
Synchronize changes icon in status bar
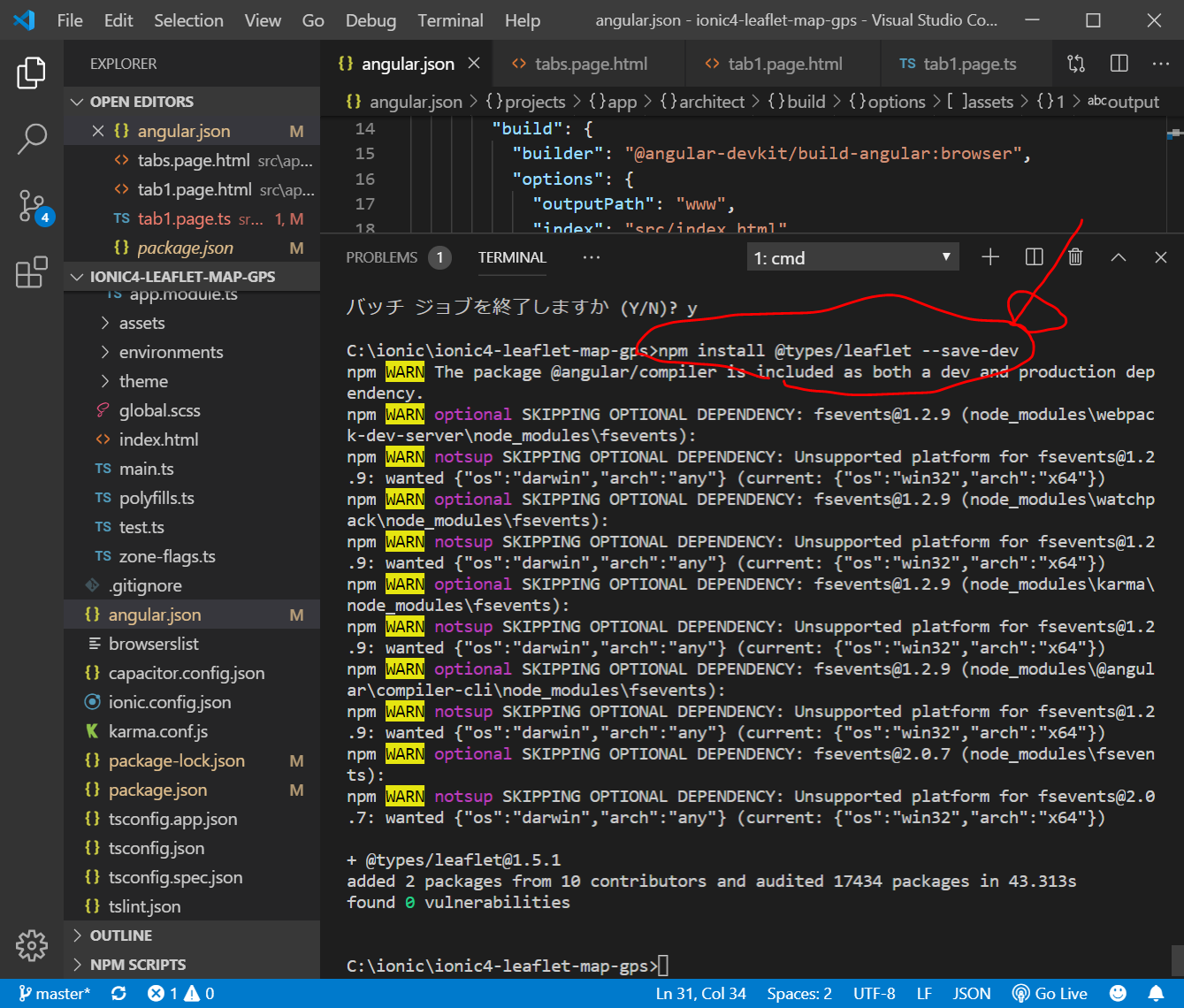coord(118,994)
